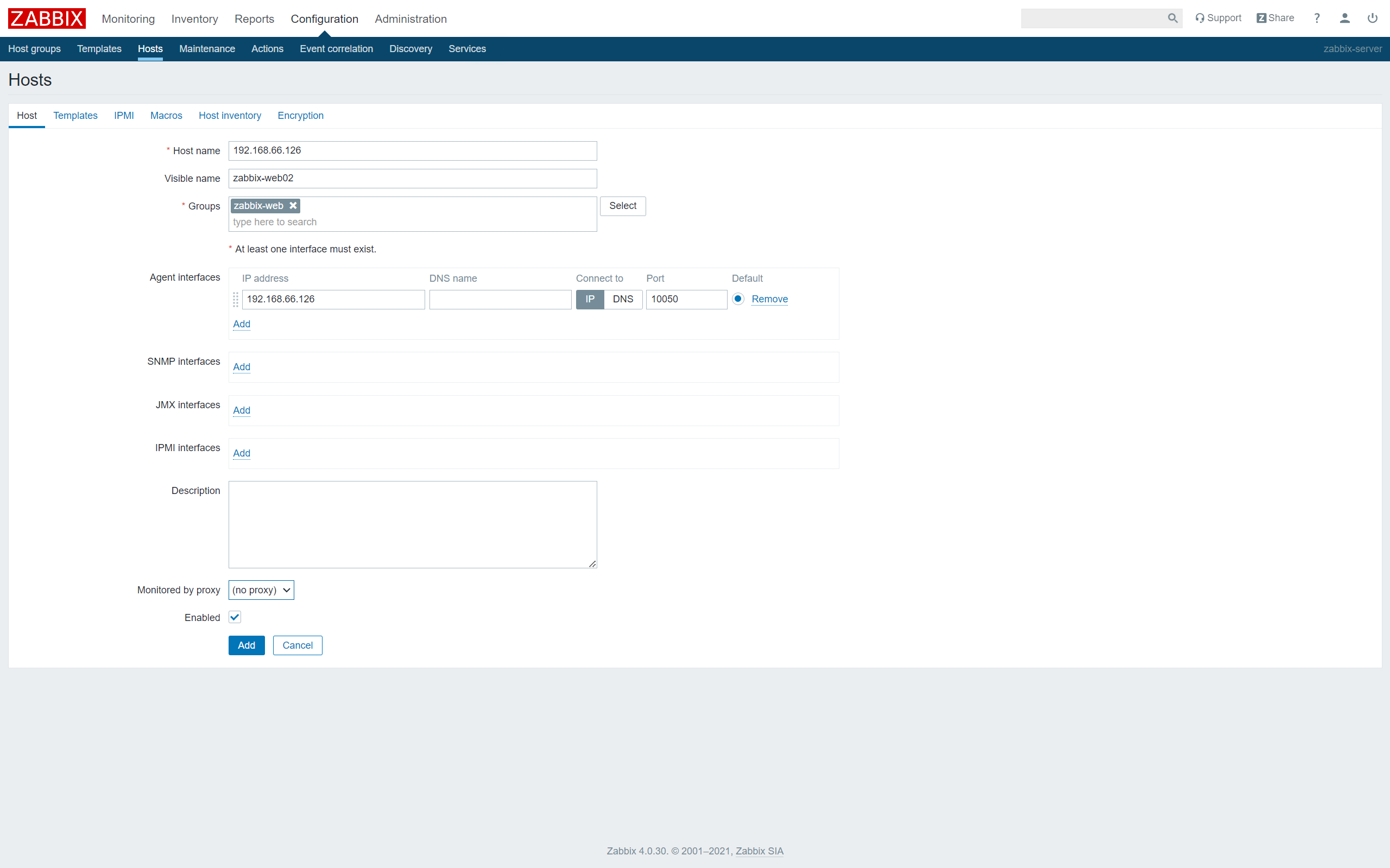Remove the zabbix-web group tag
This screenshot has height=868, width=1390.
point(293,206)
